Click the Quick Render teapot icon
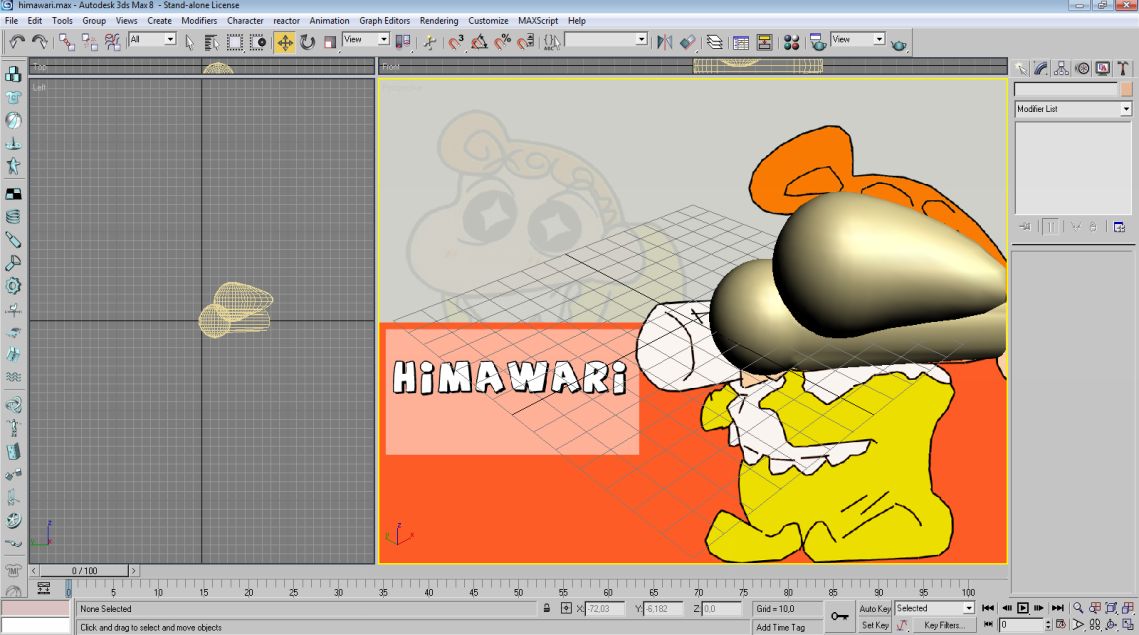Image resolution: width=1139 pixels, height=635 pixels. pos(899,44)
